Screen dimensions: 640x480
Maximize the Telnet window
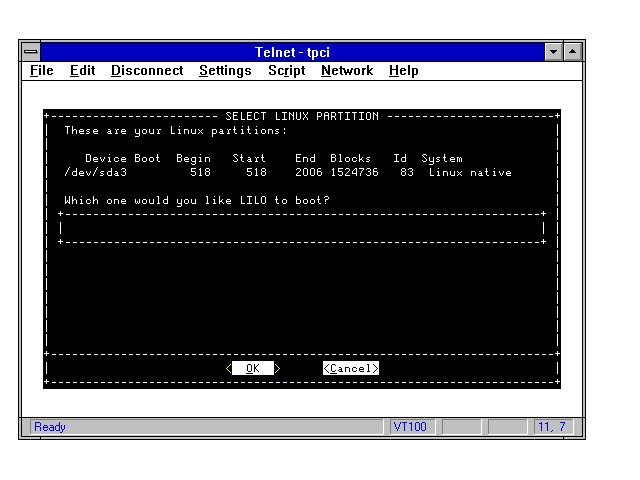pos(573,51)
